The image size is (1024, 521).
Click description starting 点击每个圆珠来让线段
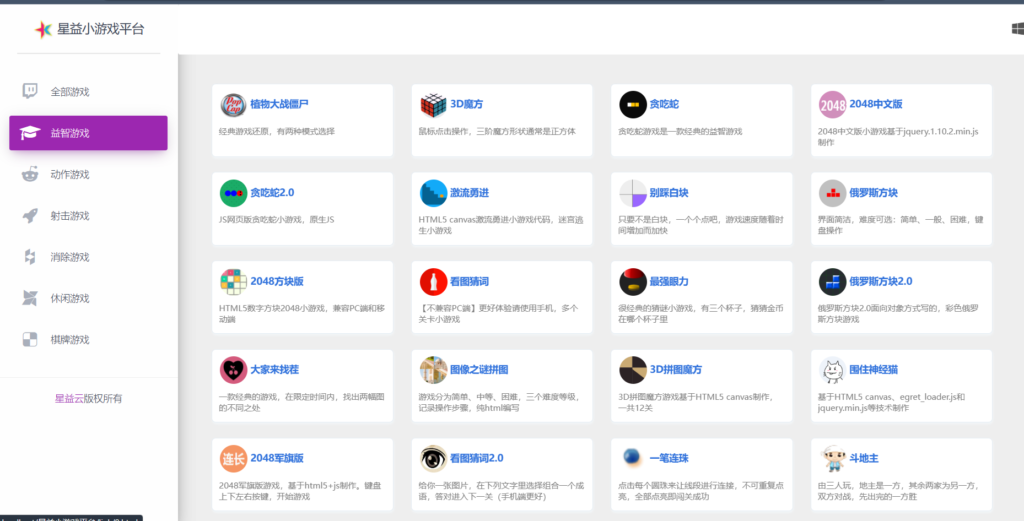click(701, 491)
